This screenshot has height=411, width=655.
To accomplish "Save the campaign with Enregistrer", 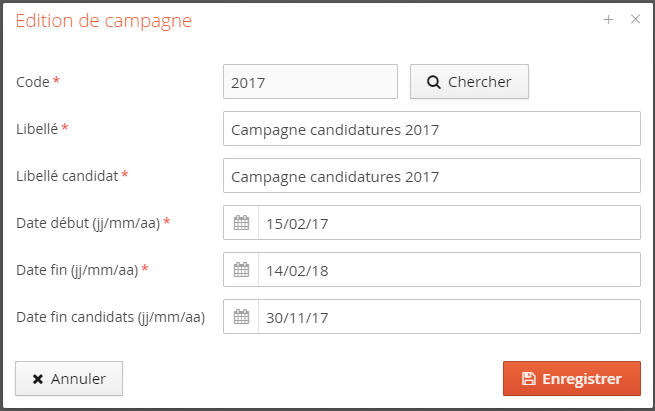I will pyautogui.click(x=571, y=379).
